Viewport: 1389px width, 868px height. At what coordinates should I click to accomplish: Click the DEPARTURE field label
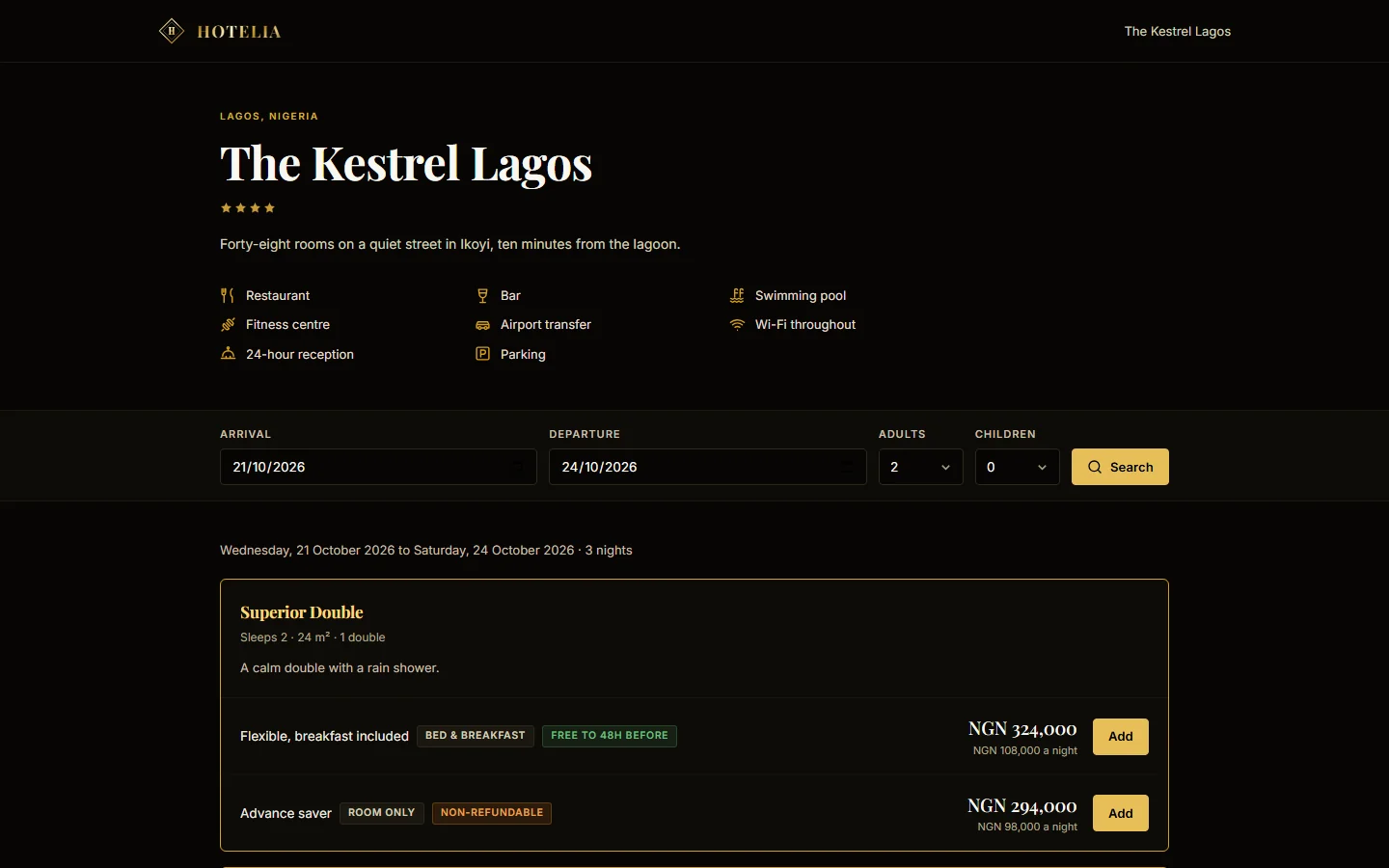pos(585,434)
